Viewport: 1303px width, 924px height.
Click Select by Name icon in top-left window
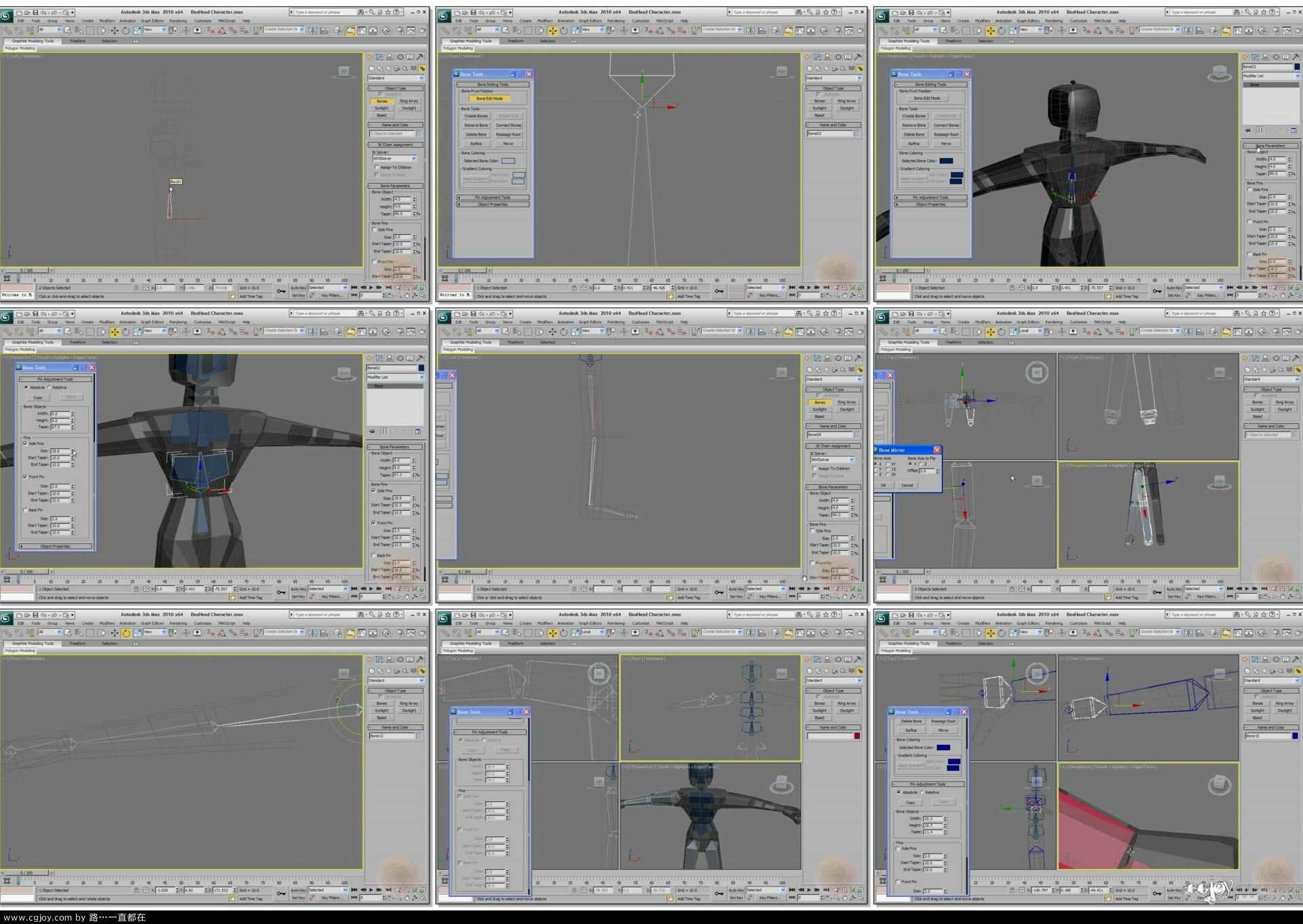(79, 31)
